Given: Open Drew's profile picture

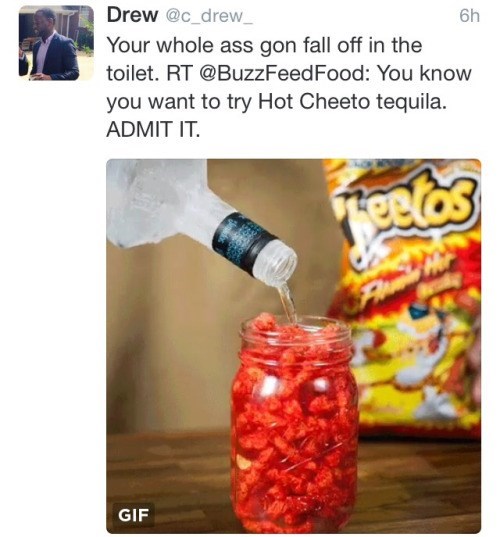Looking at the screenshot, I should pos(56,43).
